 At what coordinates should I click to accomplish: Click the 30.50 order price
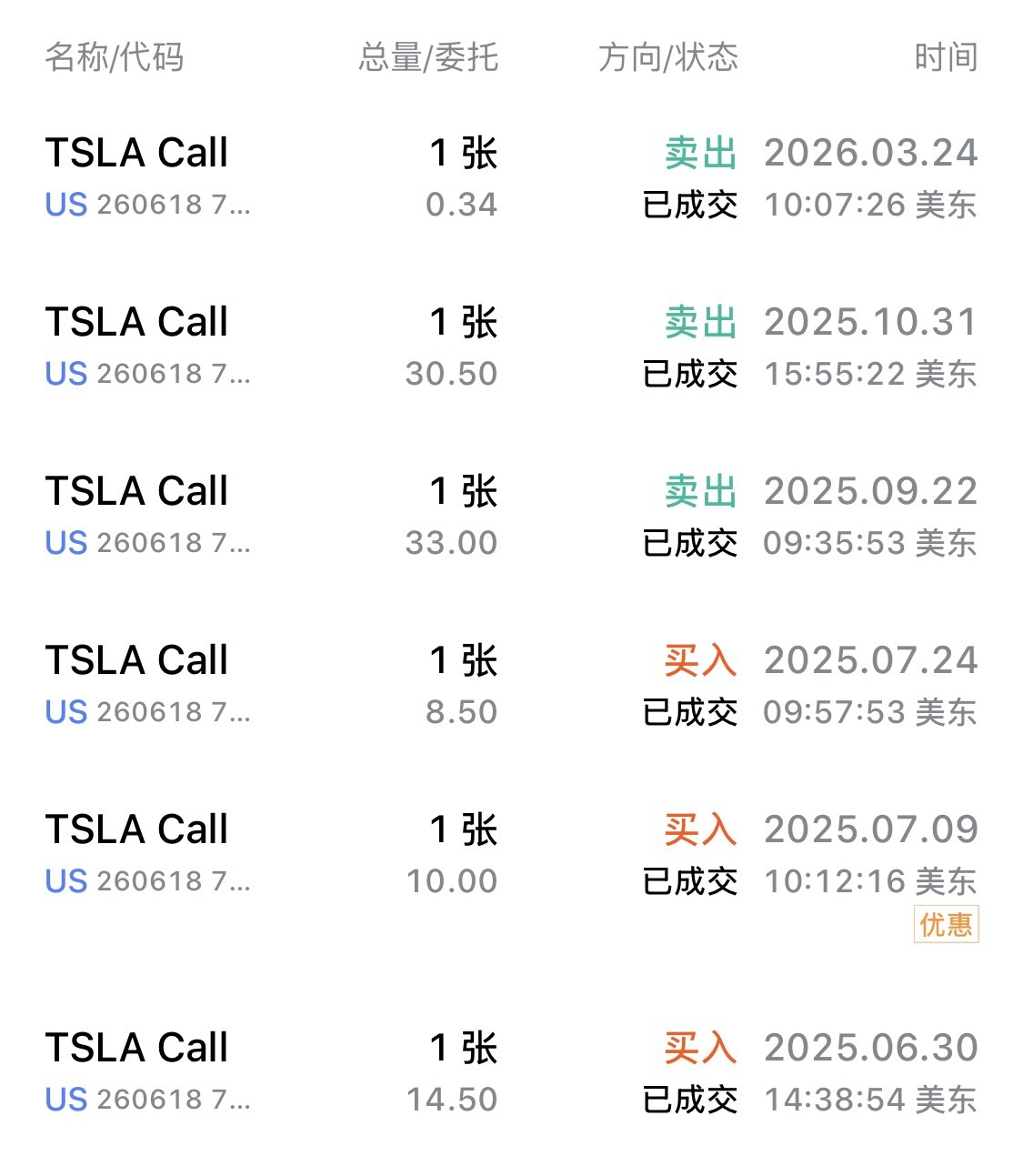[x=451, y=374]
